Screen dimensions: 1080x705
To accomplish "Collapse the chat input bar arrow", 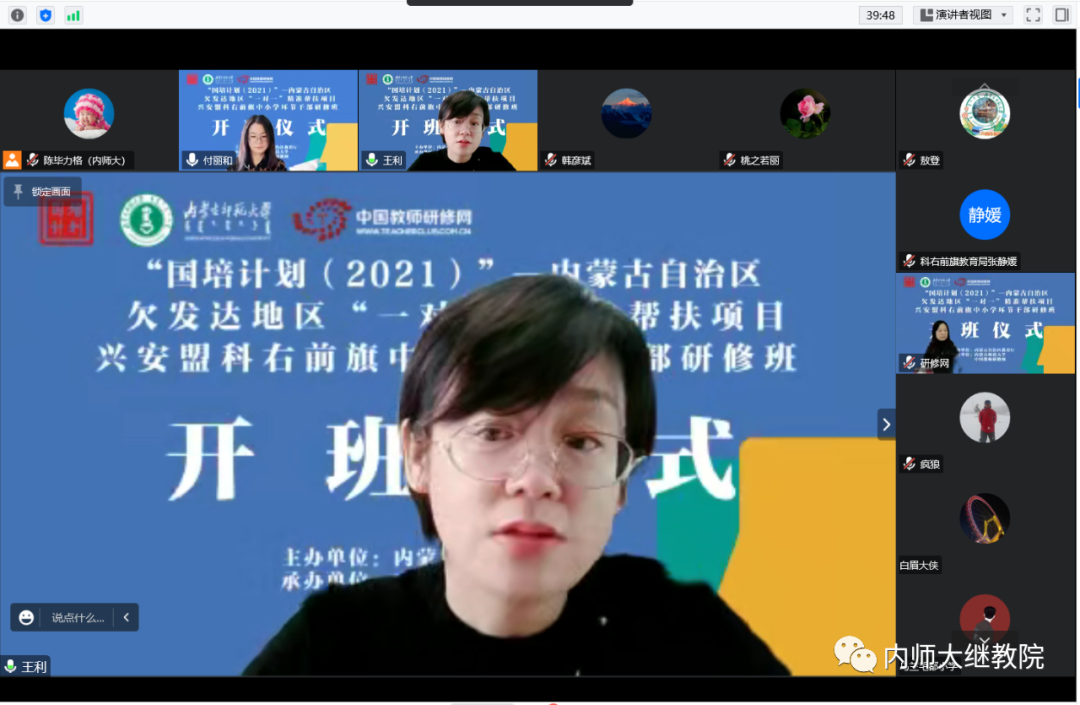I will tap(126, 618).
